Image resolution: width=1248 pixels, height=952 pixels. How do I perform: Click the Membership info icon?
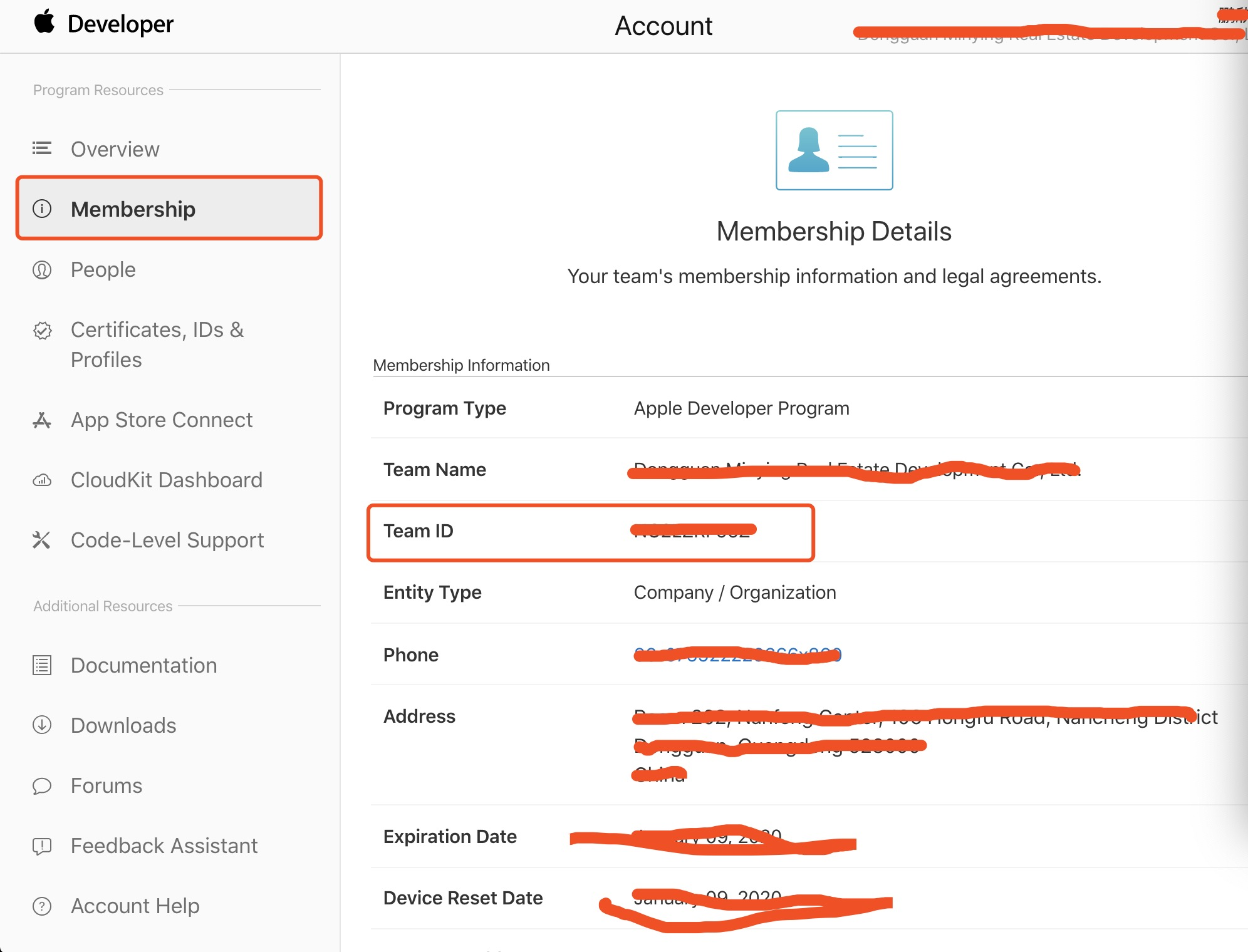pyautogui.click(x=42, y=209)
